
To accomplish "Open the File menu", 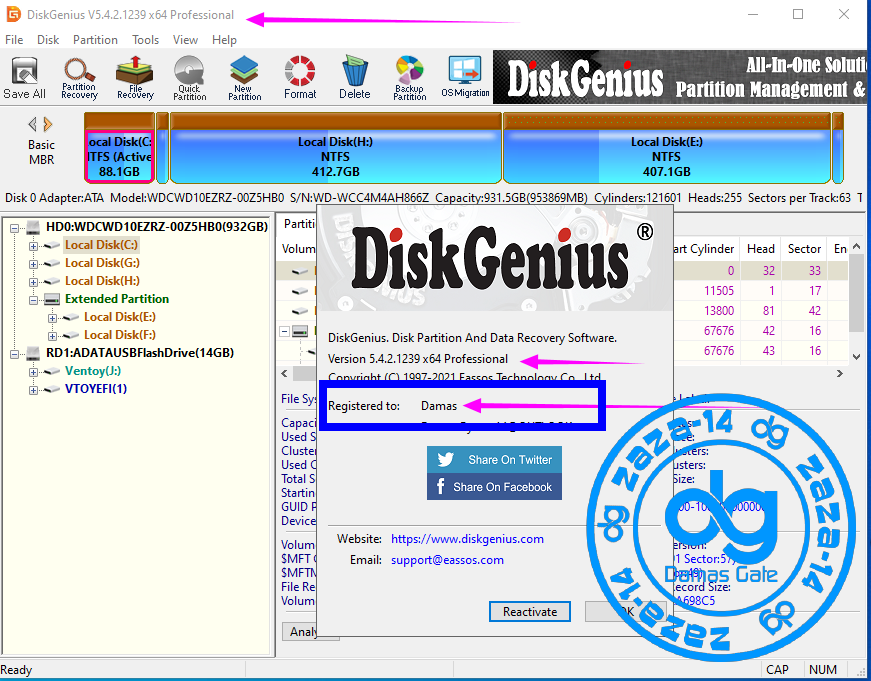I will point(14,40).
